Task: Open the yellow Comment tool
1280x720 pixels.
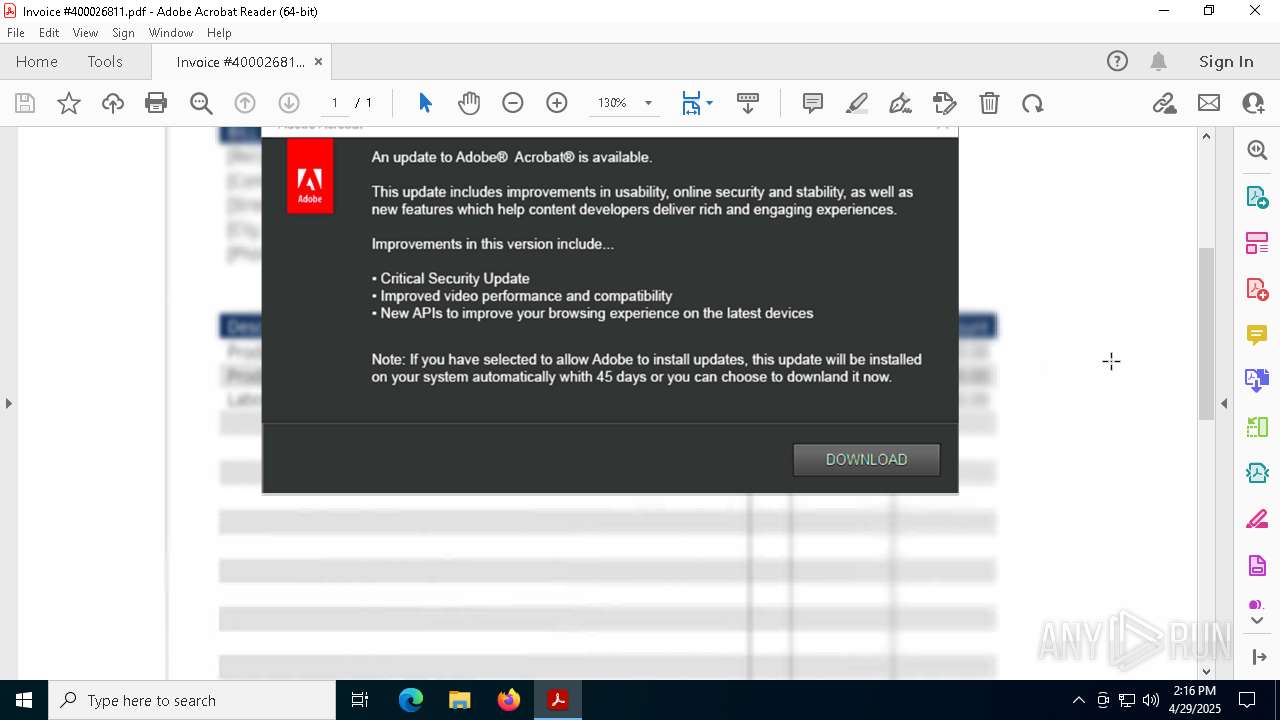Action: [x=1257, y=334]
